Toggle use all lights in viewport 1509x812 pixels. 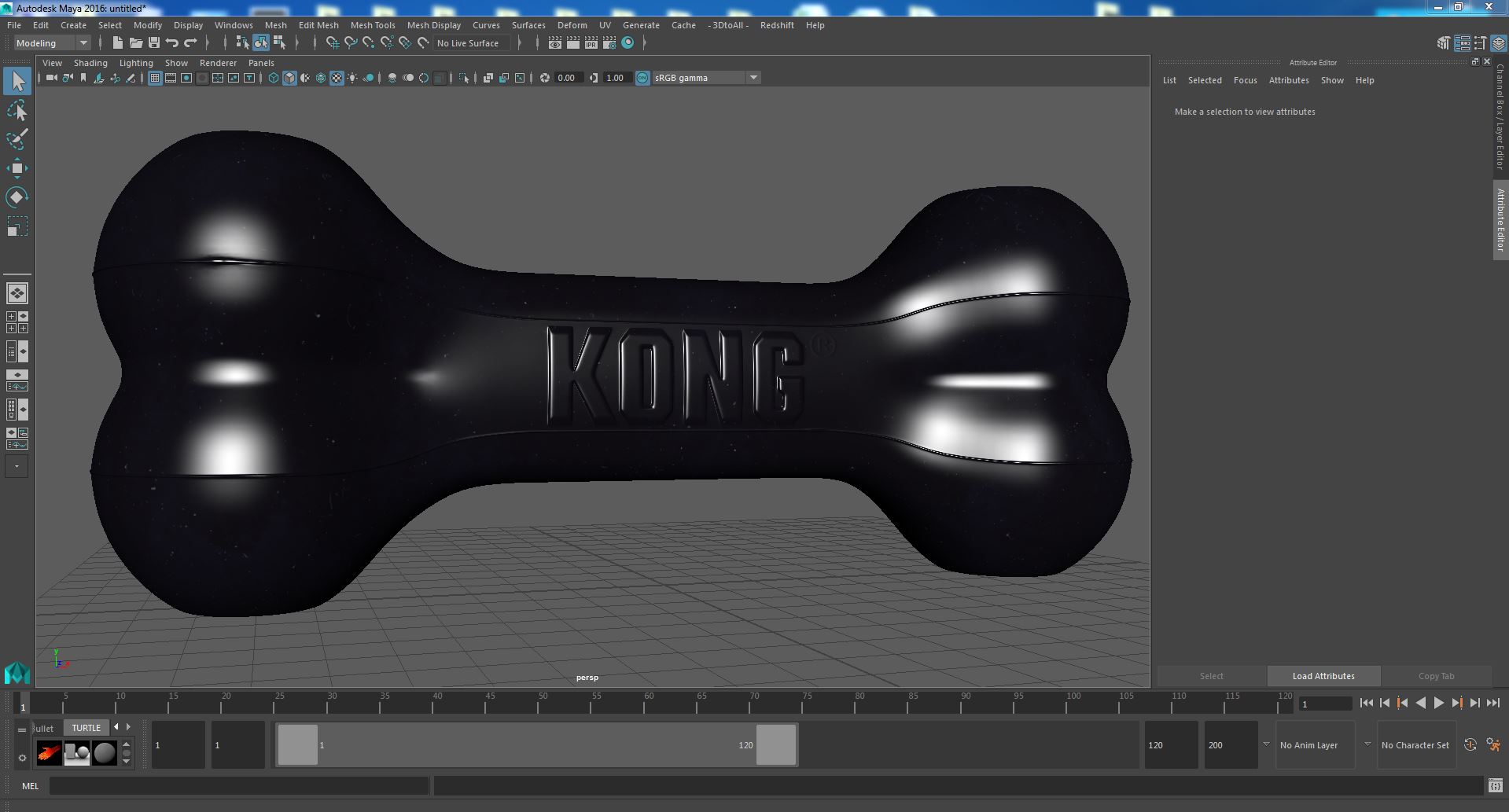coord(352,78)
